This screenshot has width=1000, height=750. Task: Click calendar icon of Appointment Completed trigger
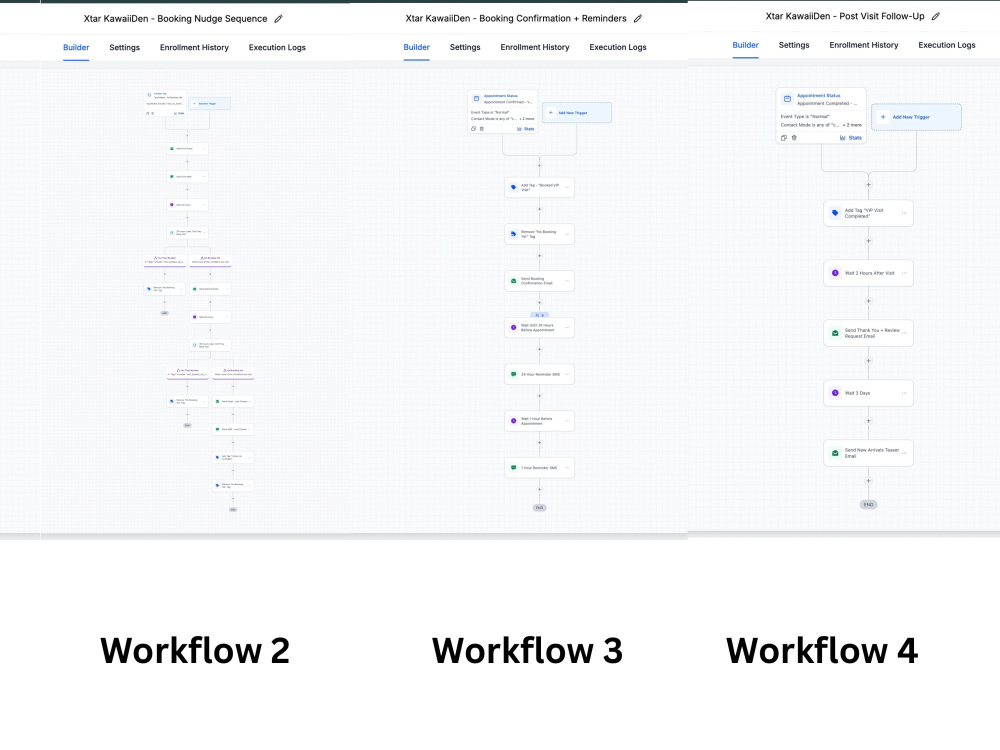pos(787,99)
